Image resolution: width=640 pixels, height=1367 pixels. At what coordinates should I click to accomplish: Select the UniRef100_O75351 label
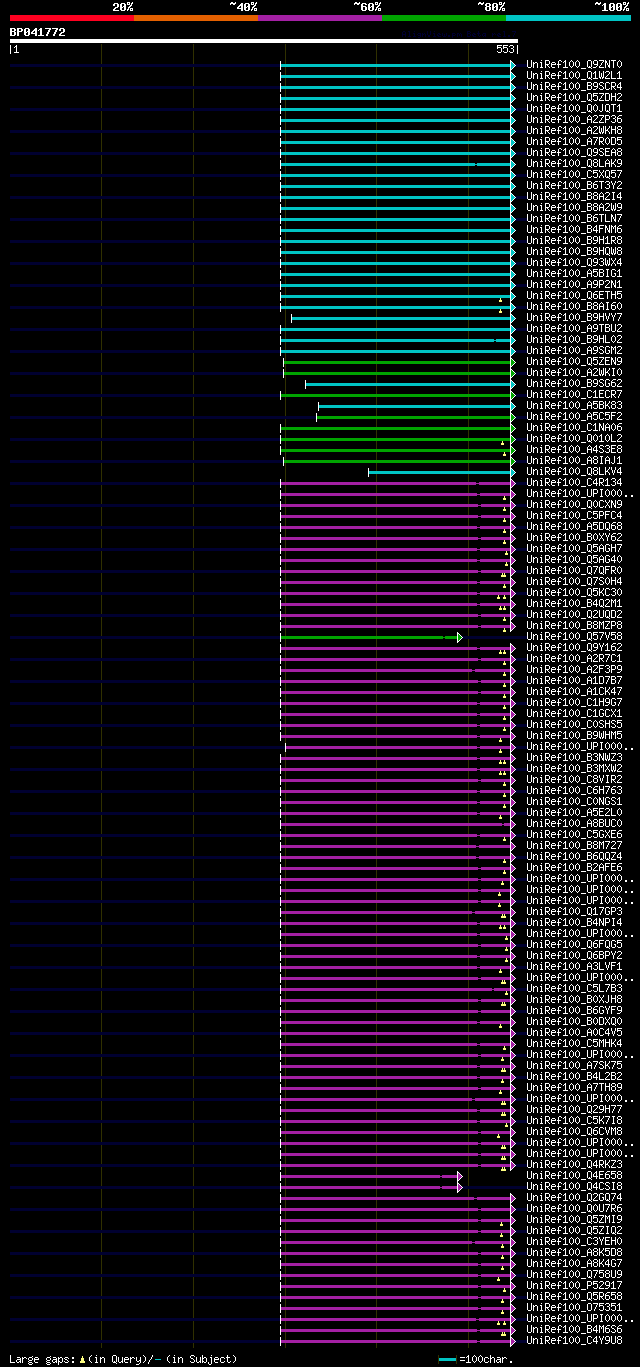click(x=574, y=1308)
